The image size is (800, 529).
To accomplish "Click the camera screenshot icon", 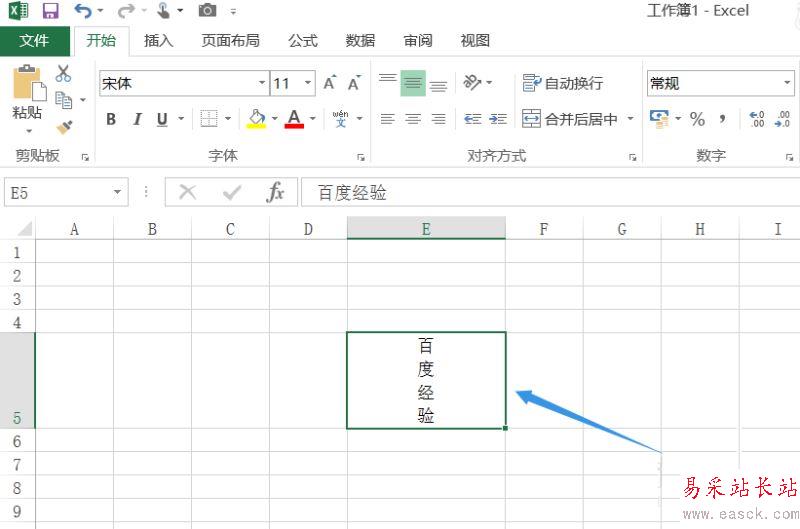I will tap(207, 10).
